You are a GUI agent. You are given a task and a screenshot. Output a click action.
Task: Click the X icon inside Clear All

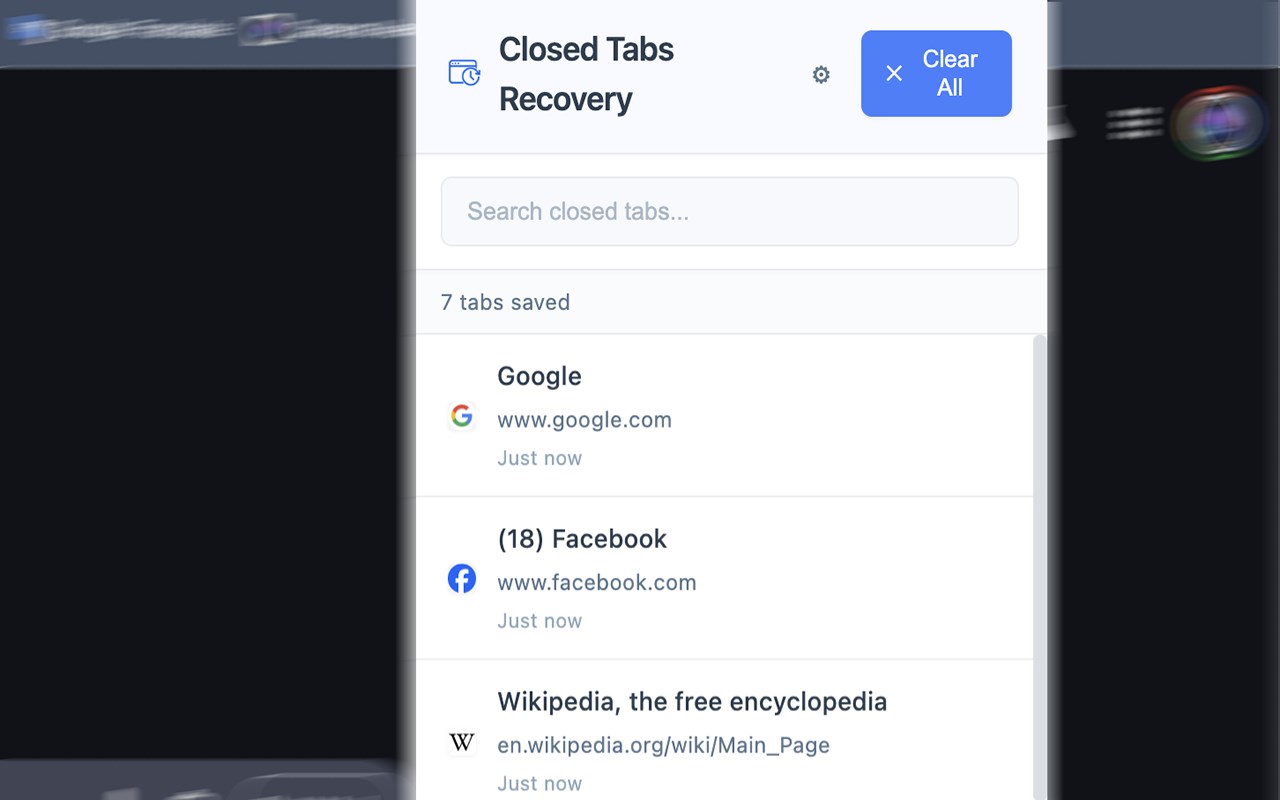(x=894, y=73)
